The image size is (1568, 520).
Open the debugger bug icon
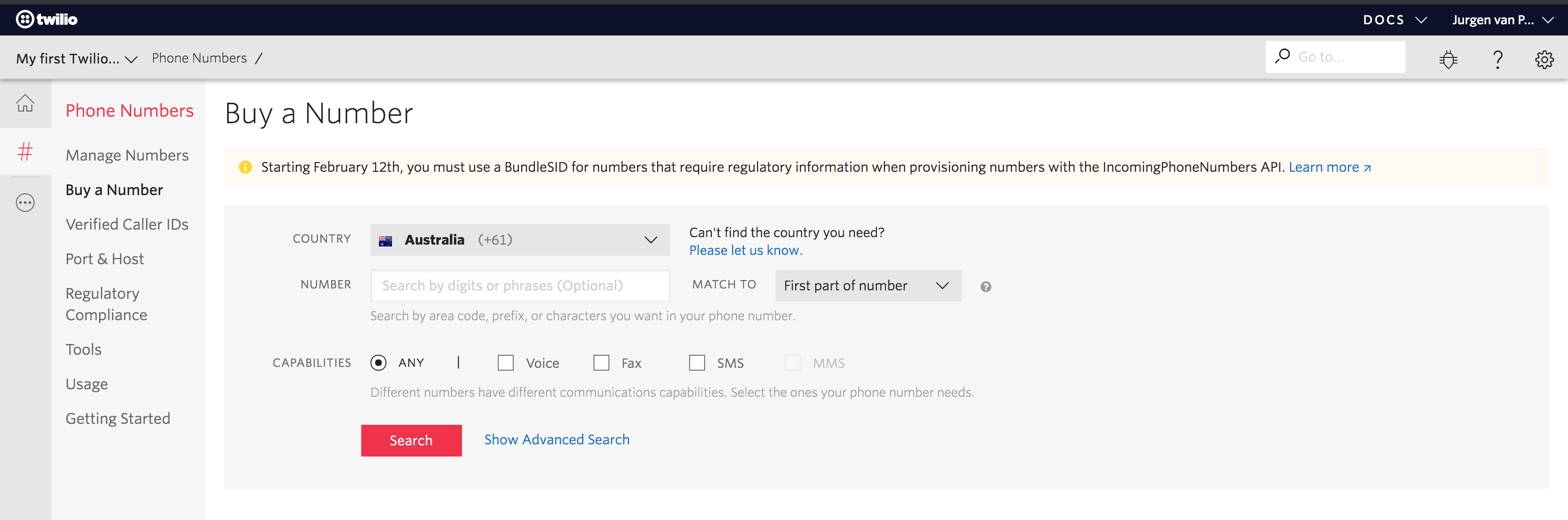coord(1448,59)
